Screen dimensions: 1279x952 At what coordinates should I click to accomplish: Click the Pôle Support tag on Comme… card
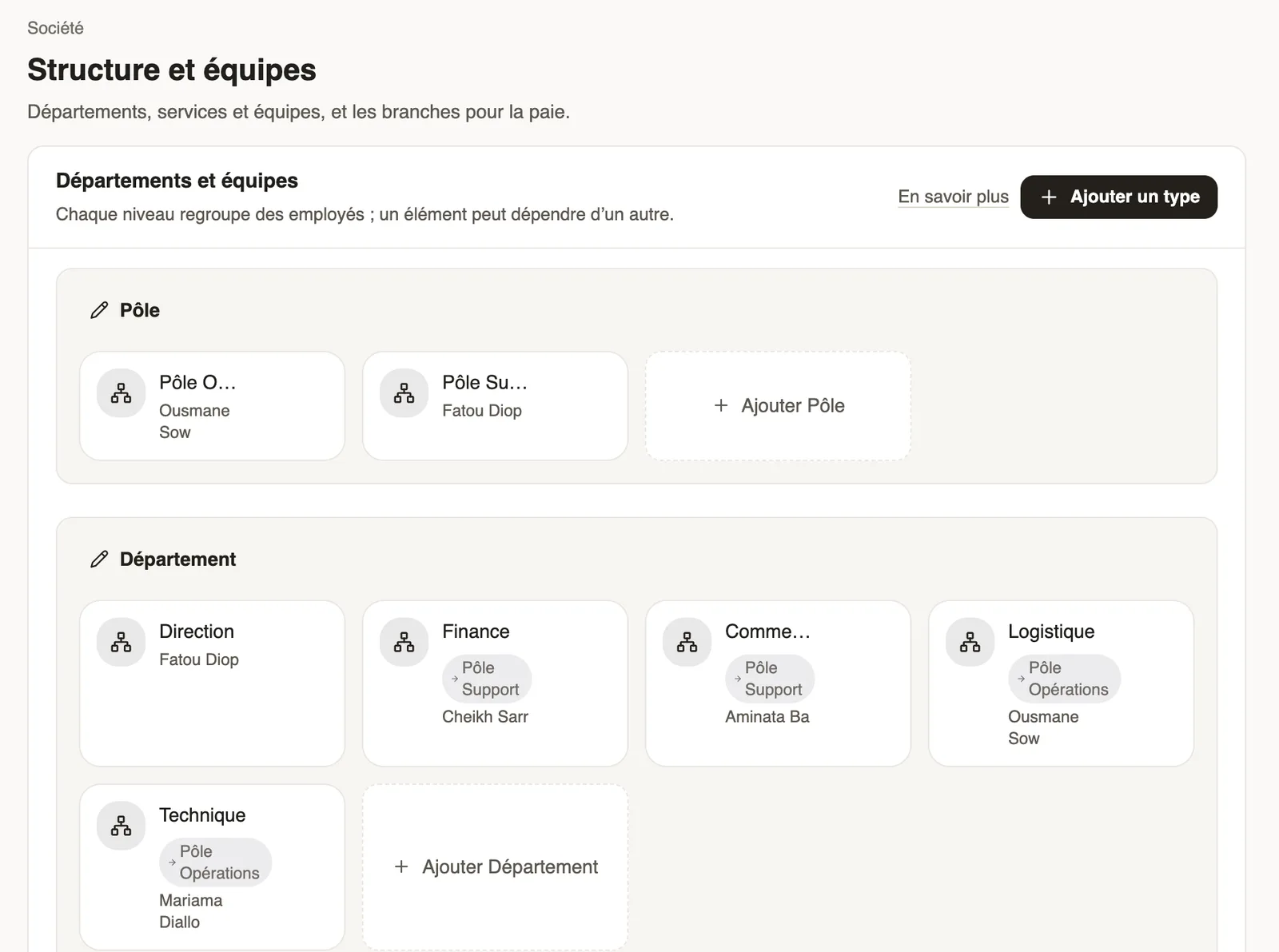pos(770,679)
